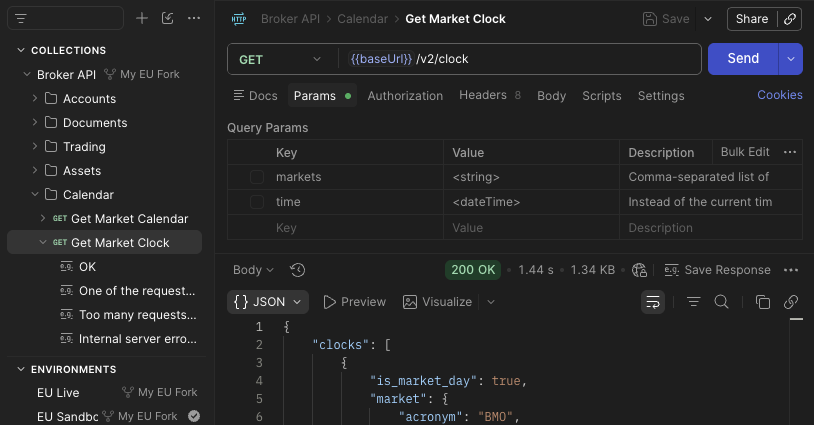This screenshot has width=814, height=425.
Task: Click the plus icon to create new
Action: pyautogui.click(x=142, y=18)
